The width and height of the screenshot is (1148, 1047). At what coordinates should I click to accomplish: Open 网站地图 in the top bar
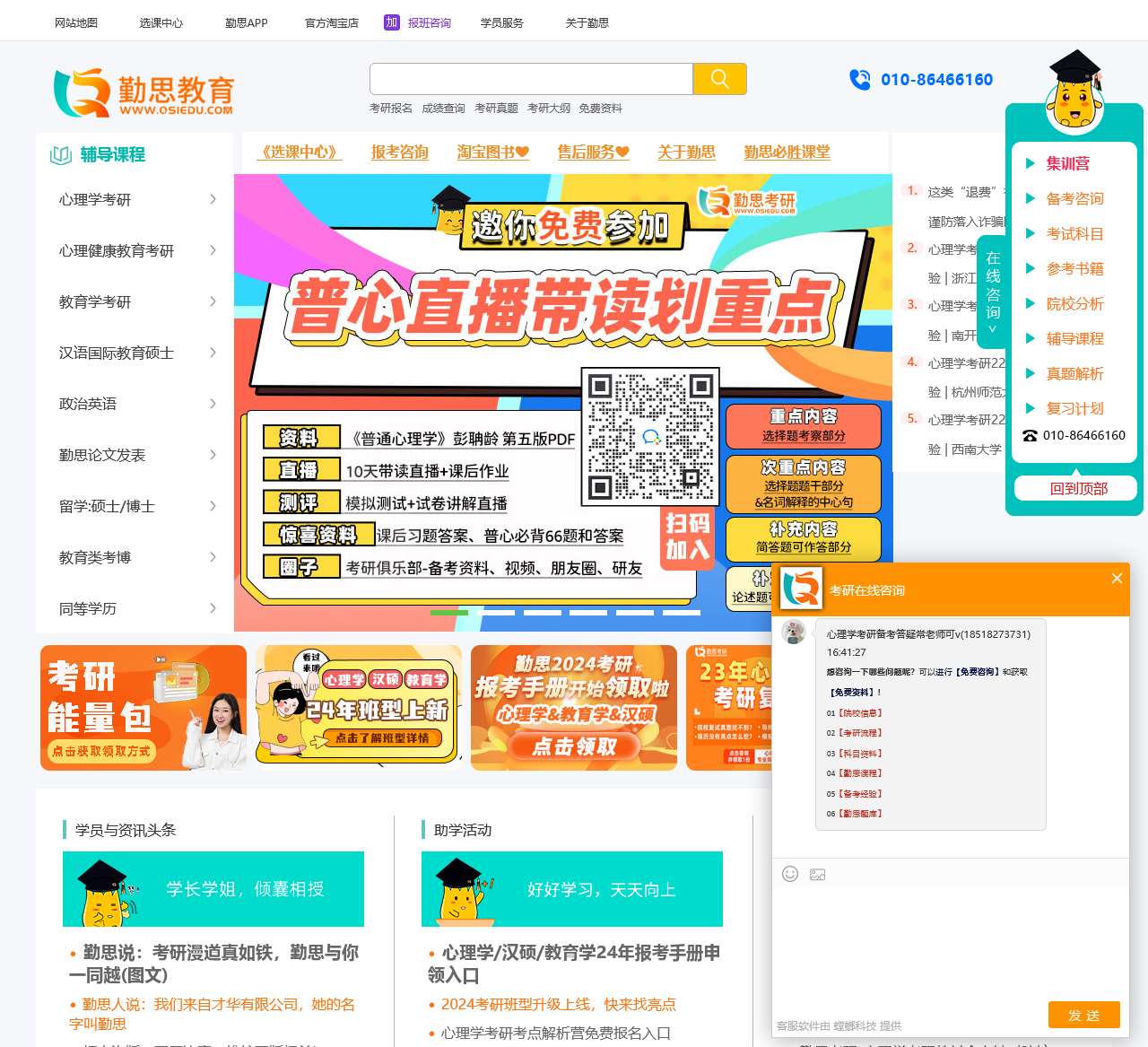click(x=76, y=22)
